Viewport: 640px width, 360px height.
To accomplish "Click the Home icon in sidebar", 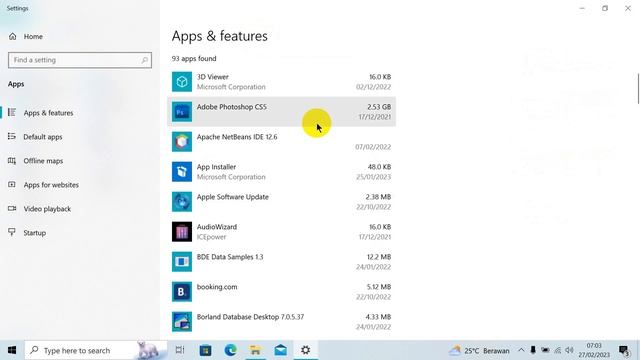I will [13, 36].
